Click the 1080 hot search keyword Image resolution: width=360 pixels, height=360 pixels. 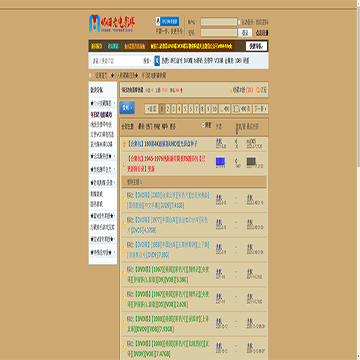(x=238, y=61)
